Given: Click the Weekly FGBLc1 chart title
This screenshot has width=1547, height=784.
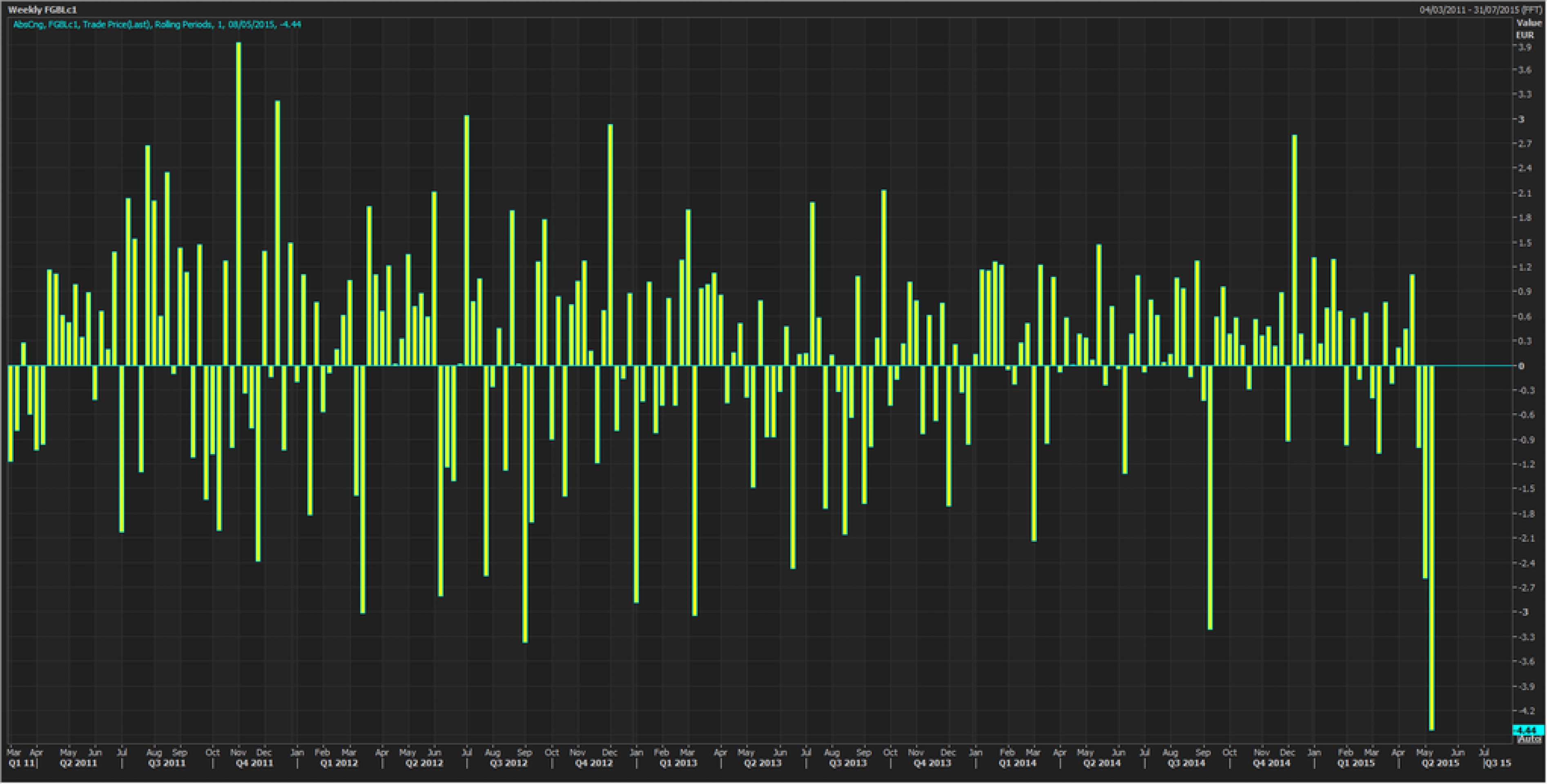Looking at the screenshot, I should 42,10.
